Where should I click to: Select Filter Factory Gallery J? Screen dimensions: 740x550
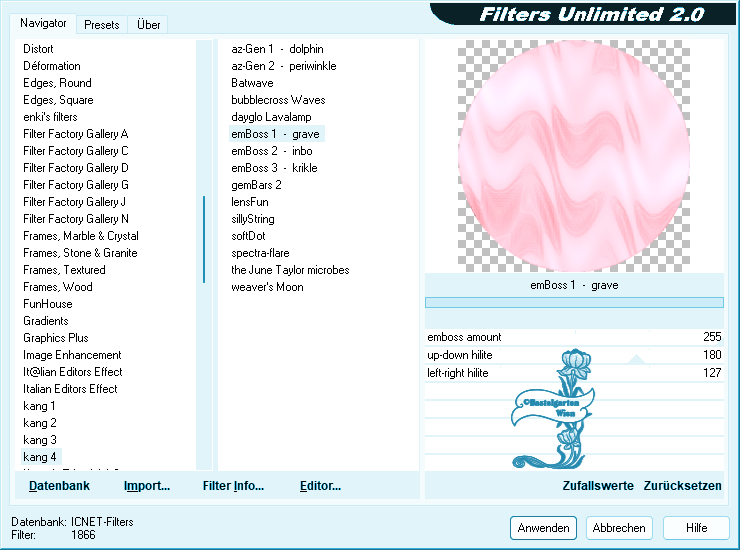point(75,202)
